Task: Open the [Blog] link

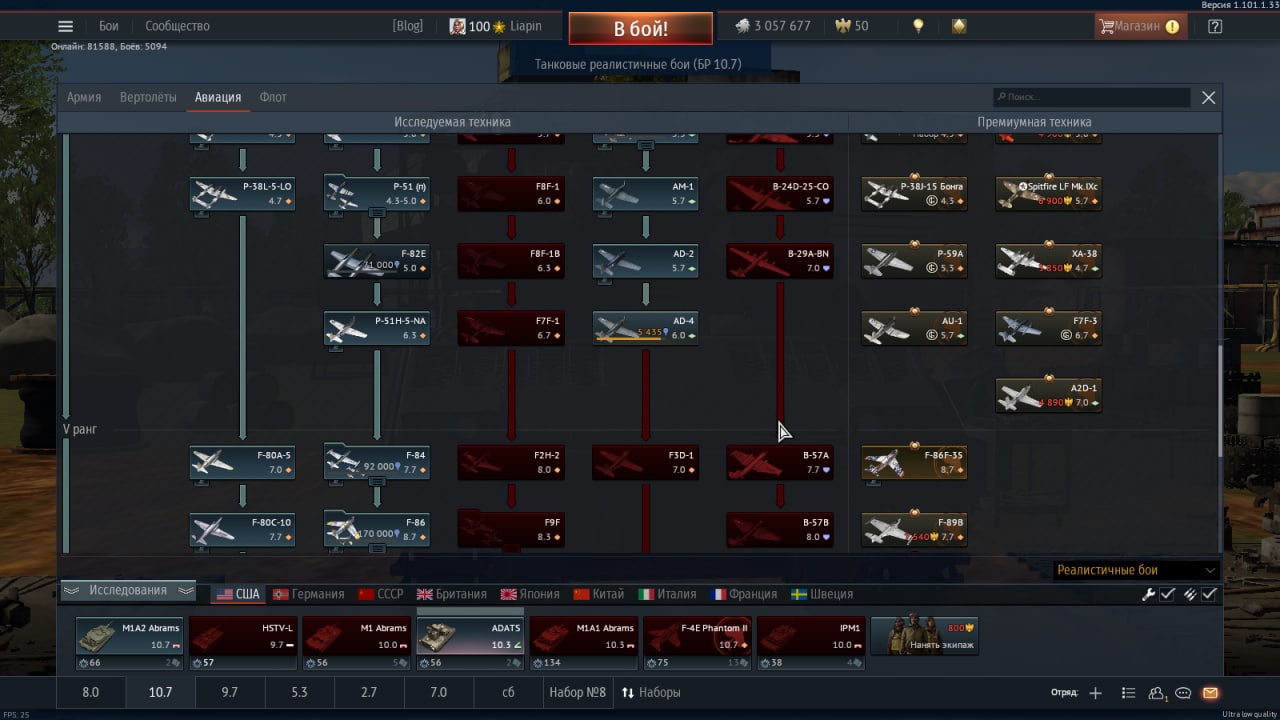Action: point(408,26)
